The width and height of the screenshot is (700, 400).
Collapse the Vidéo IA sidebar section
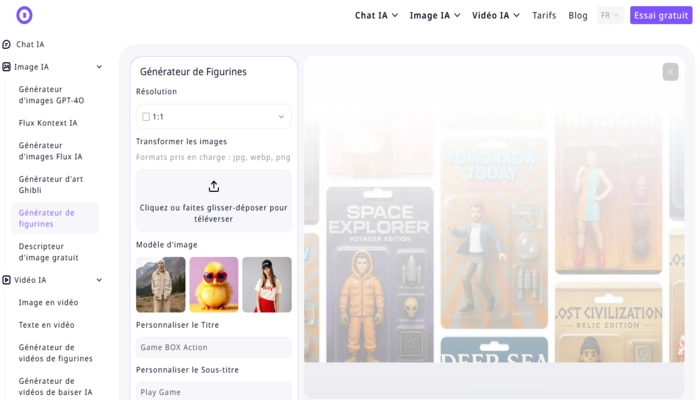pyautogui.click(x=99, y=280)
